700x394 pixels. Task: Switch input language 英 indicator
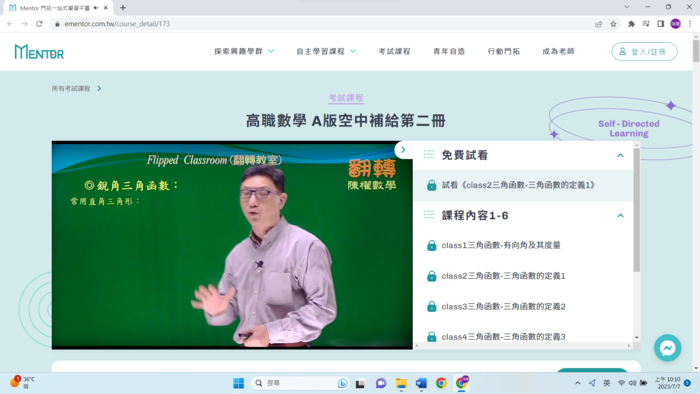point(607,383)
